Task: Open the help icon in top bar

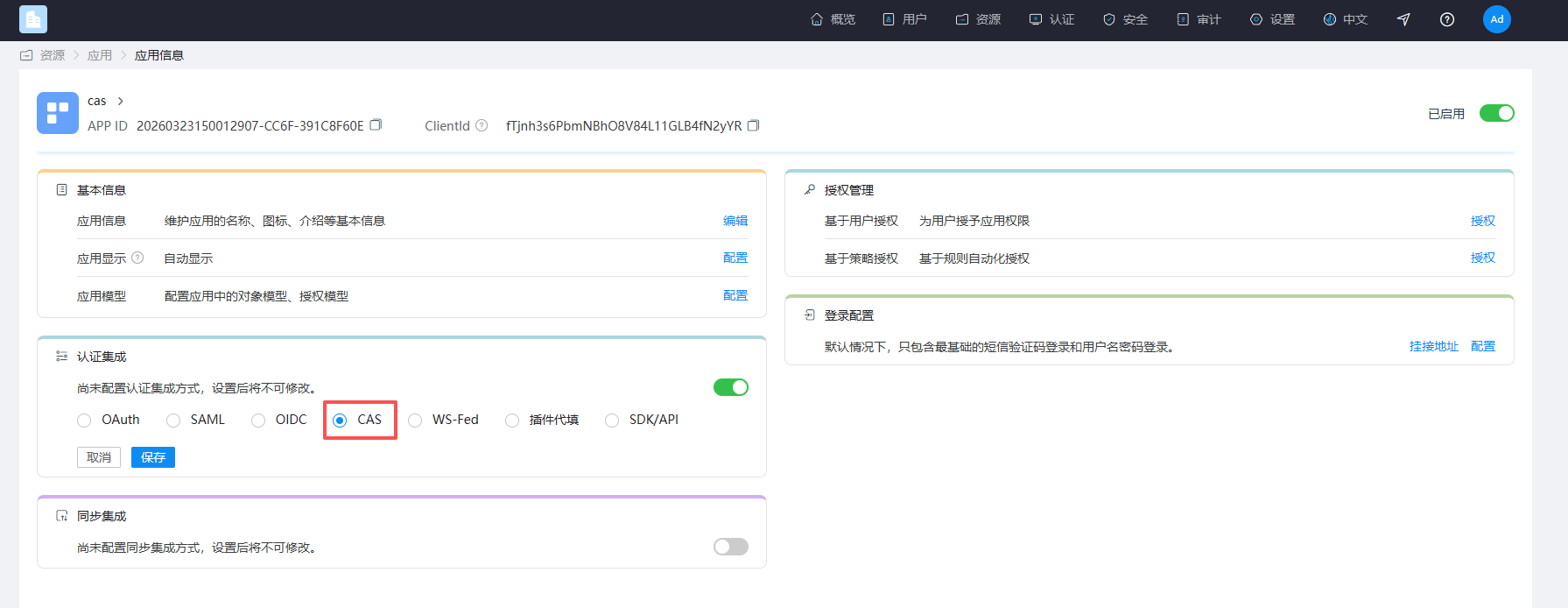Action: tap(1447, 19)
